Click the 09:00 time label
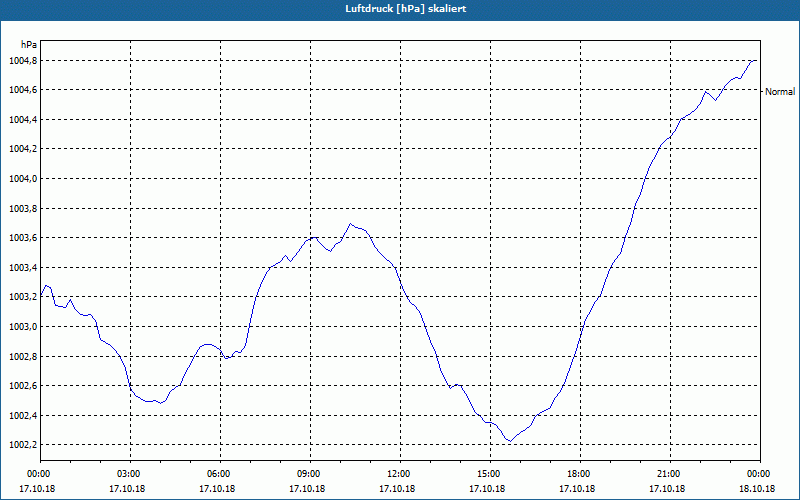Image resolution: width=800 pixels, height=500 pixels. coord(310,474)
